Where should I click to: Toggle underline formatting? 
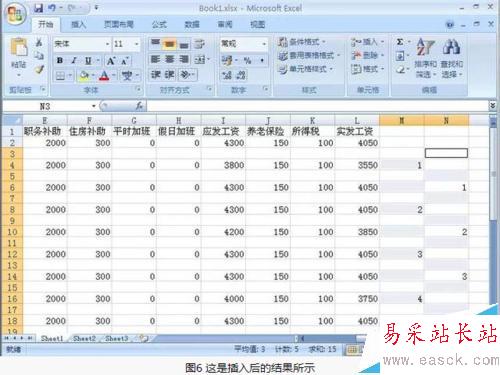tap(88, 60)
